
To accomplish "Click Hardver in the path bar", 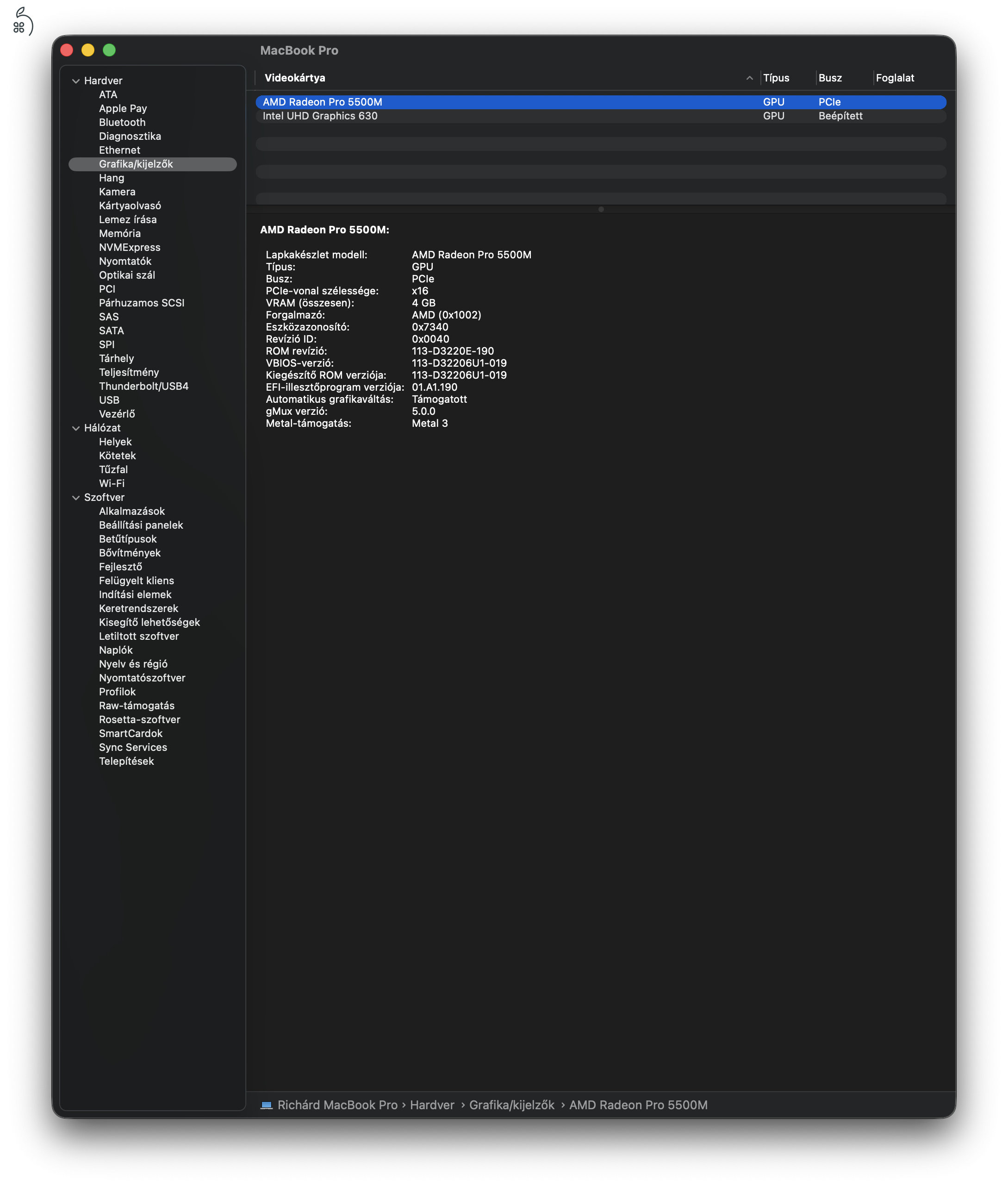I will (432, 1105).
